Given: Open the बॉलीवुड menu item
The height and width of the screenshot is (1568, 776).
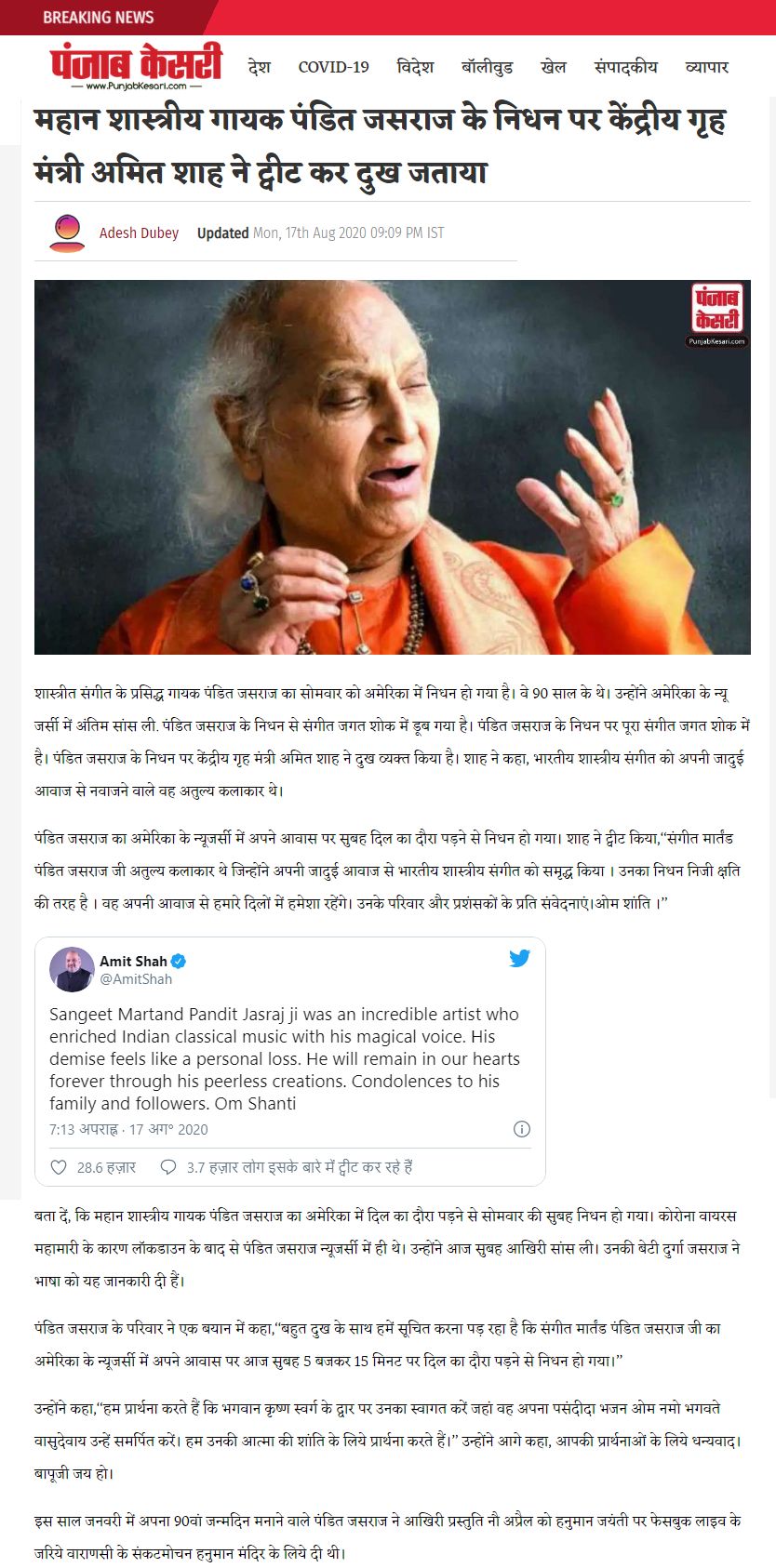Looking at the screenshot, I should 487,67.
